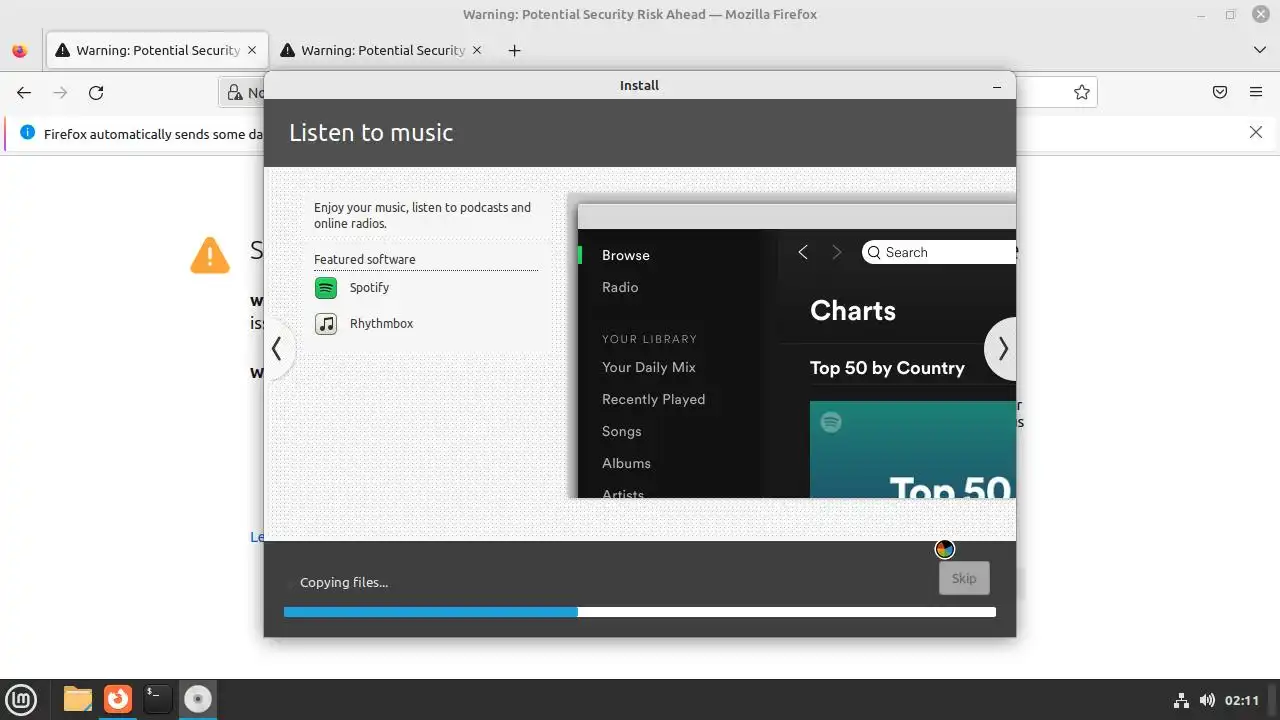Open Firefox list all tabs dropdown
The image size is (1280, 720).
[x=1259, y=50]
